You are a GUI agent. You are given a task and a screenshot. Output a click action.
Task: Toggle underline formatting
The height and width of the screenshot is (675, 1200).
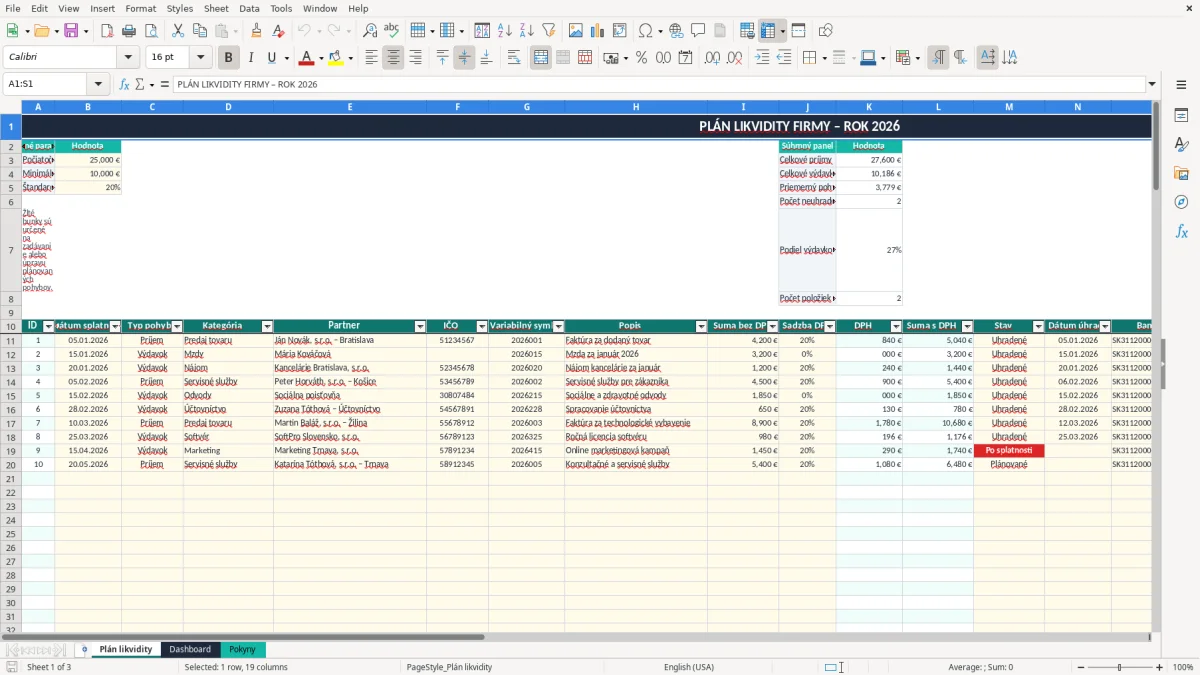pyautogui.click(x=272, y=58)
